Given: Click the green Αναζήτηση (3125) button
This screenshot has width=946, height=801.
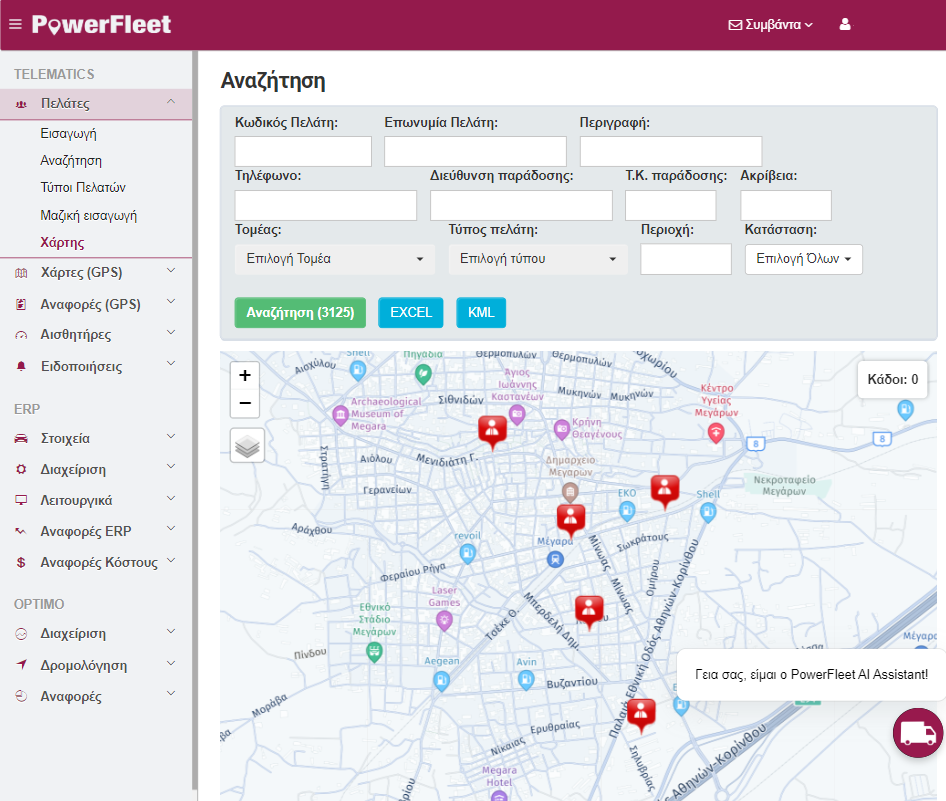Looking at the screenshot, I should point(300,313).
